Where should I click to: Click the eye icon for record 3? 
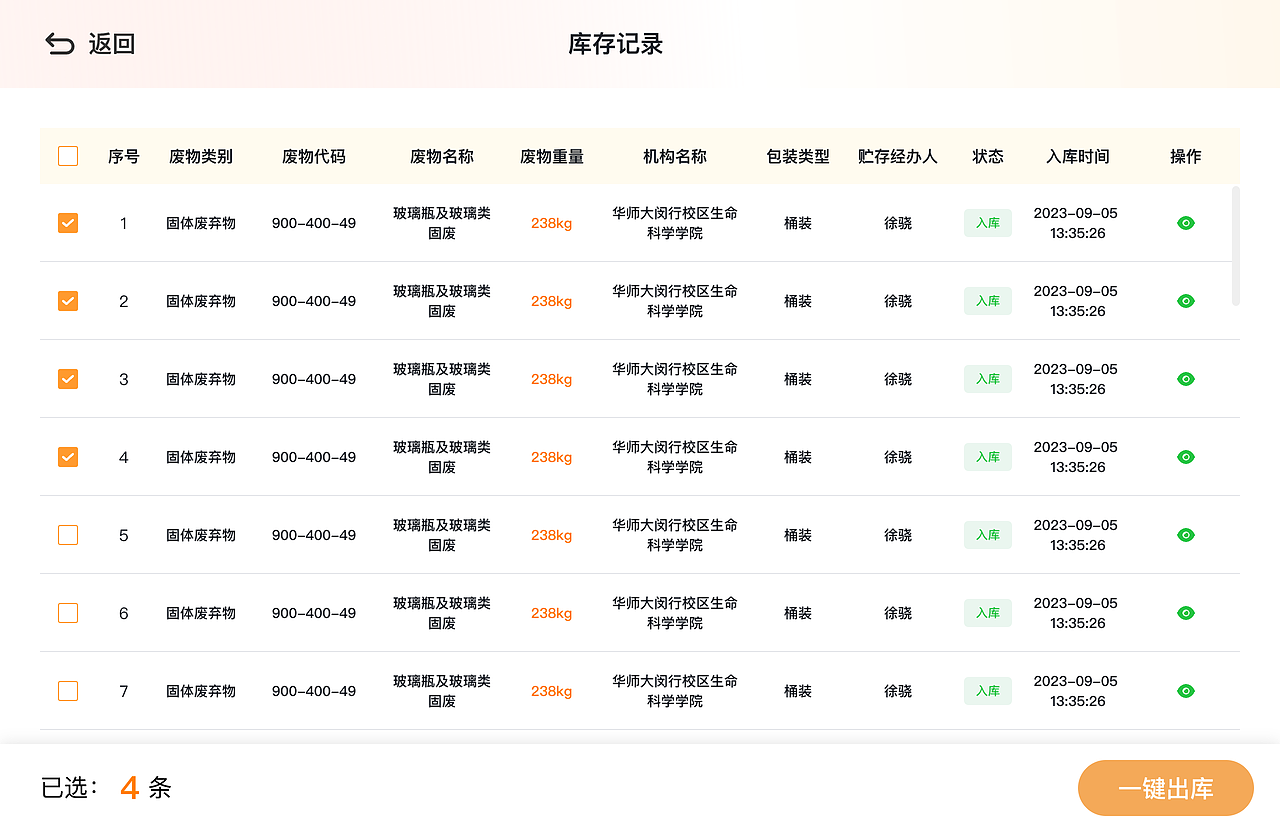click(1185, 379)
